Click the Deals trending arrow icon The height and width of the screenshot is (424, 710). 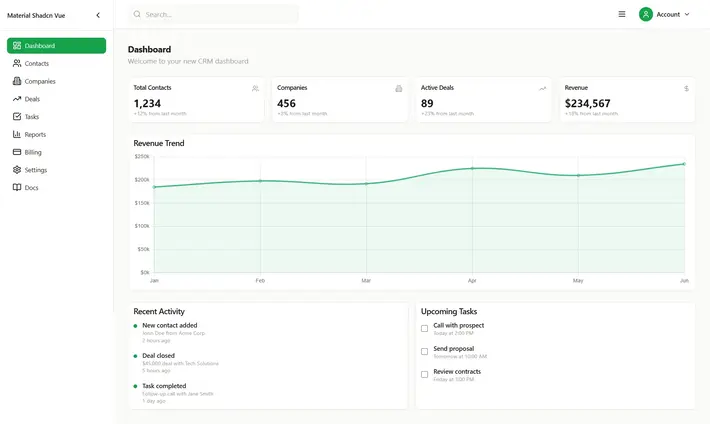coord(17,98)
